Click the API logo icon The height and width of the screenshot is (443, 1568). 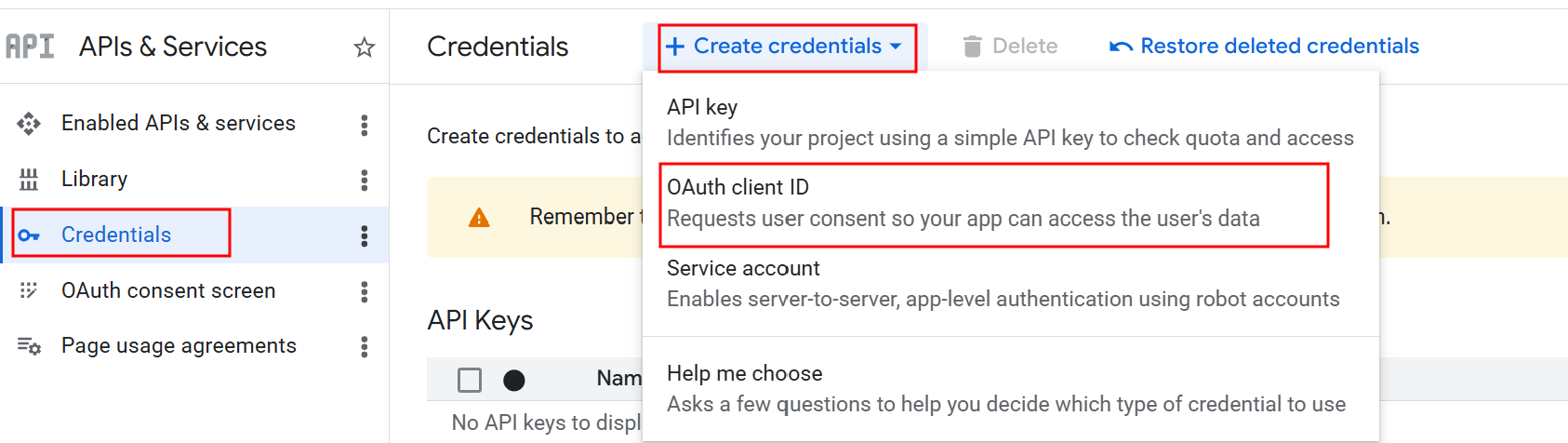coord(30,47)
